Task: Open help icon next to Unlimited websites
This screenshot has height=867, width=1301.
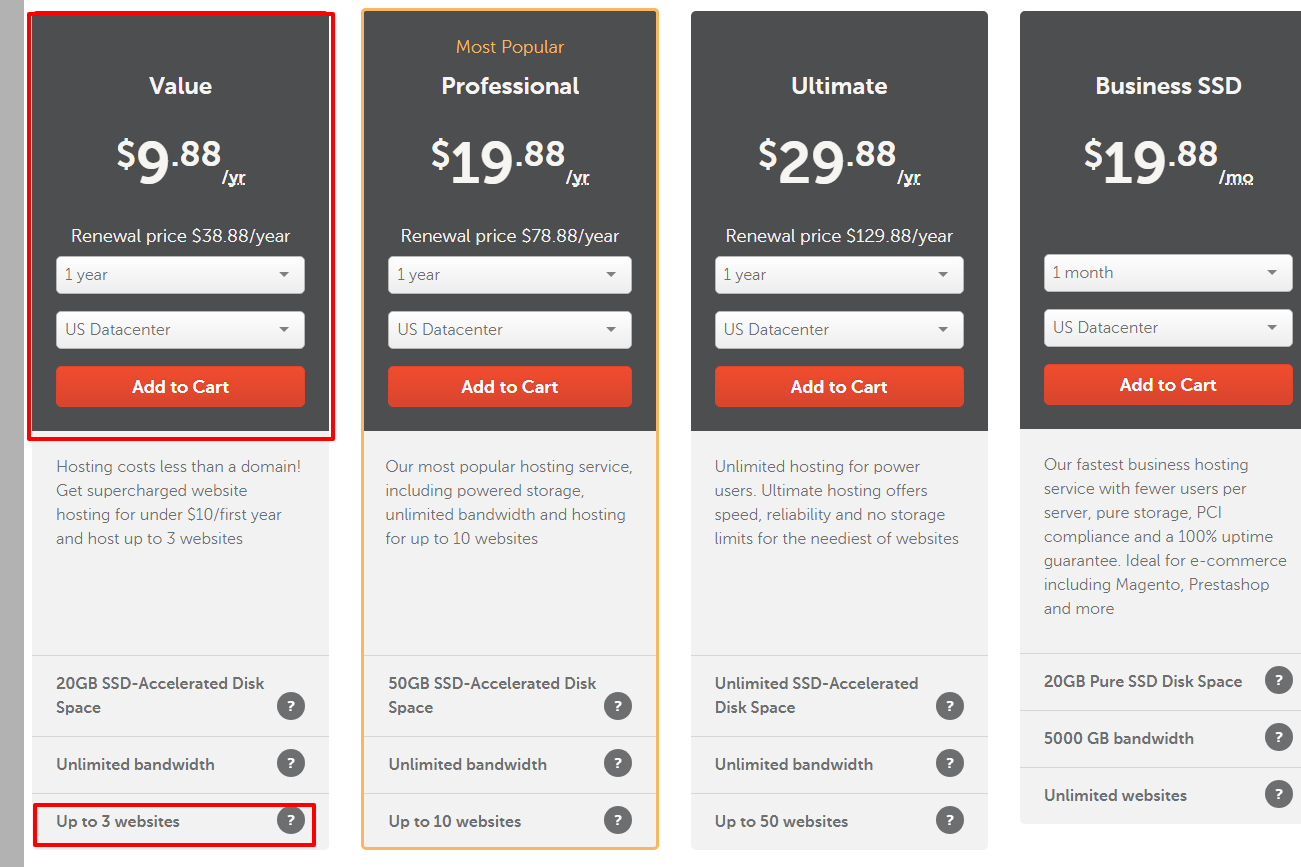Action: (1278, 795)
